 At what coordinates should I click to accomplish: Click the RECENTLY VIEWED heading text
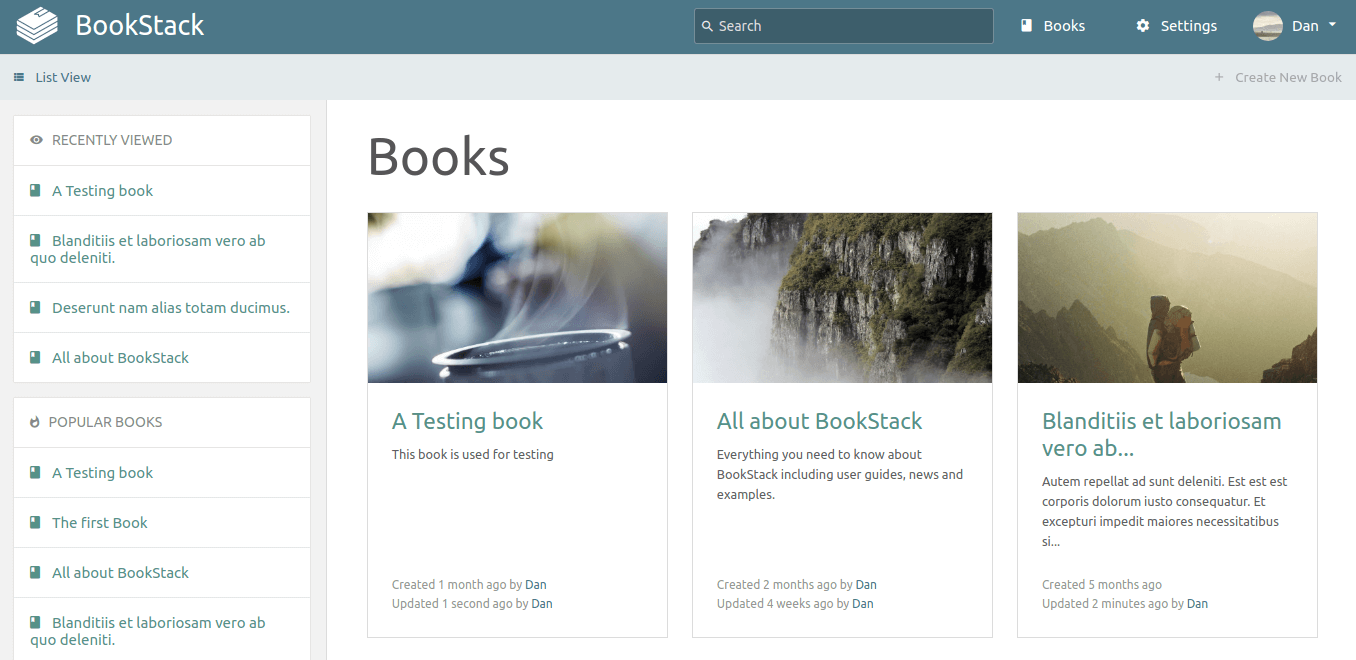pyautogui.click(x=112, y=140)
